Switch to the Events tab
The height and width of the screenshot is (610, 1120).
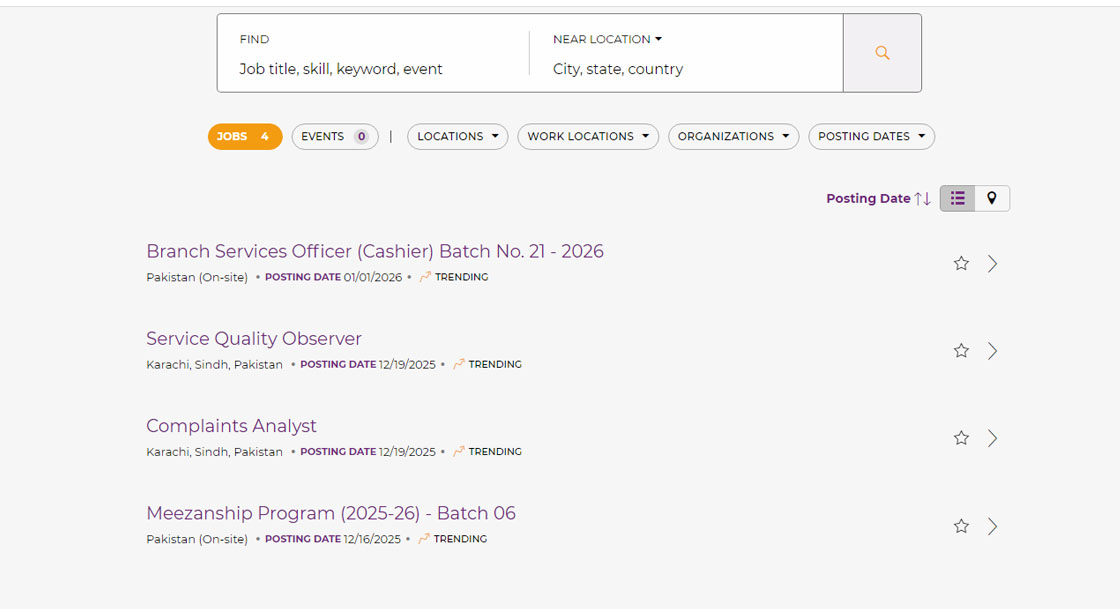(x=334, y=137)
